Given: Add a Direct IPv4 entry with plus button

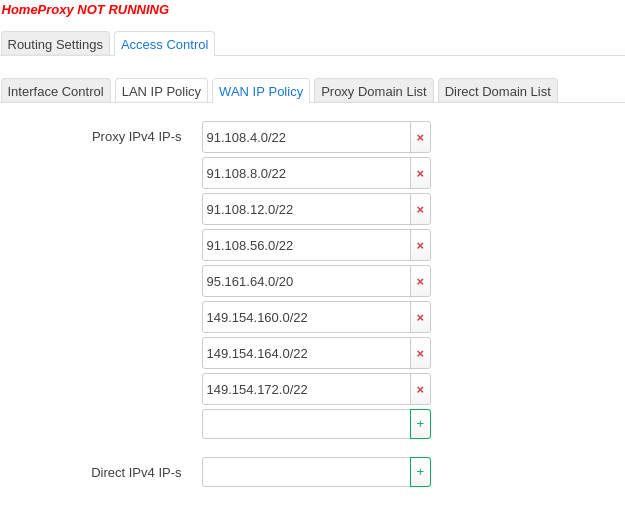Looking at the screenshot, I should tap(420, 472).
